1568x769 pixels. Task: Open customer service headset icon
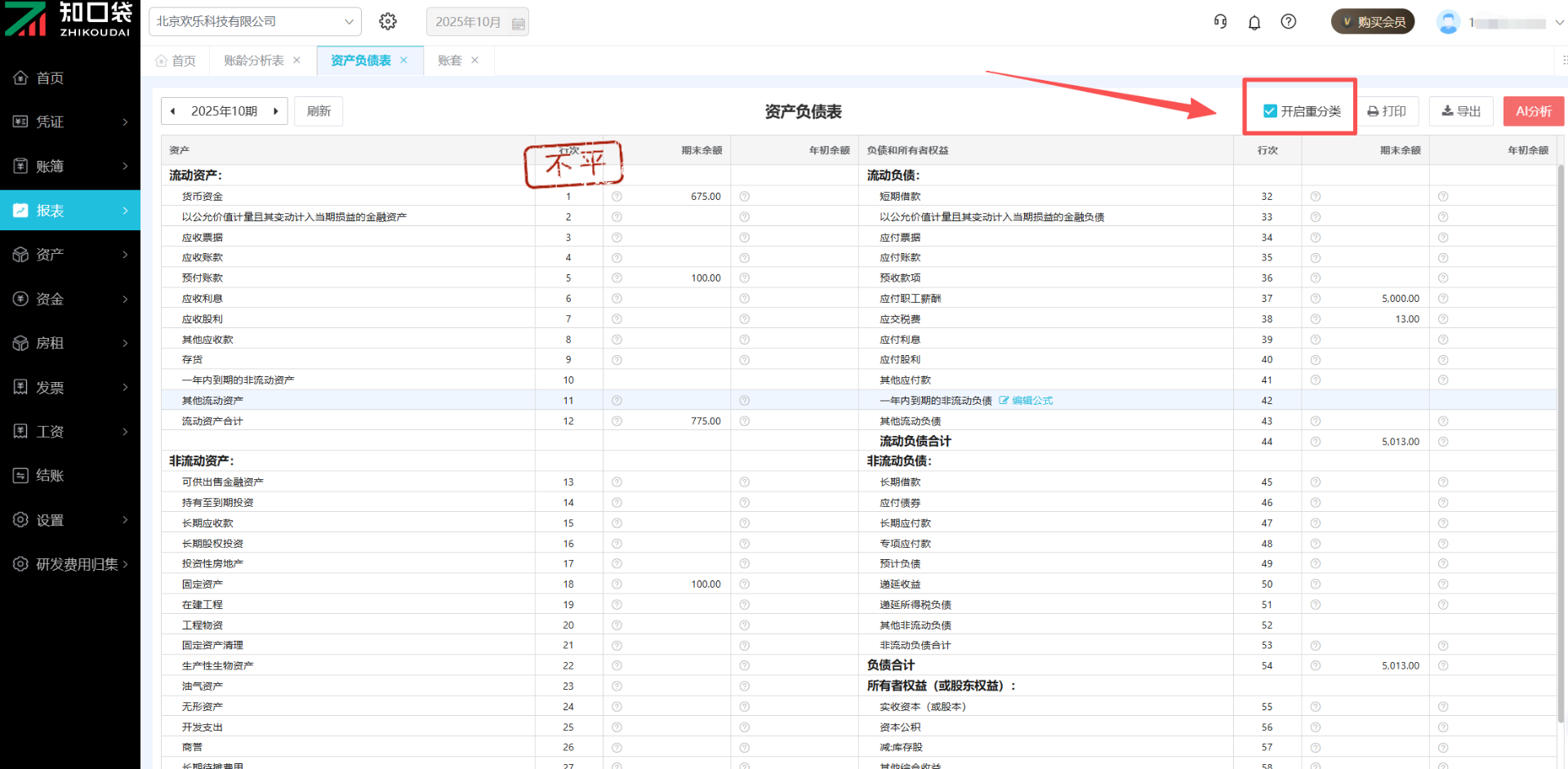pos(1220,22)
